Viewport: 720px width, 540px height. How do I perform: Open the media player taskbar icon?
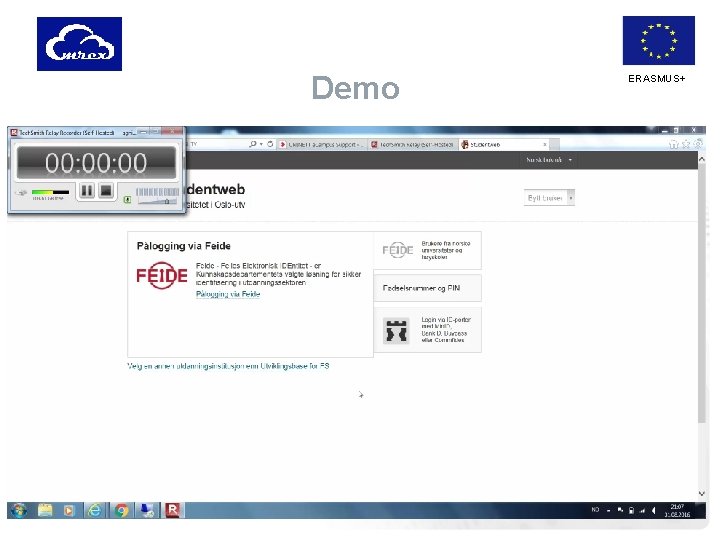click(69, 510)
